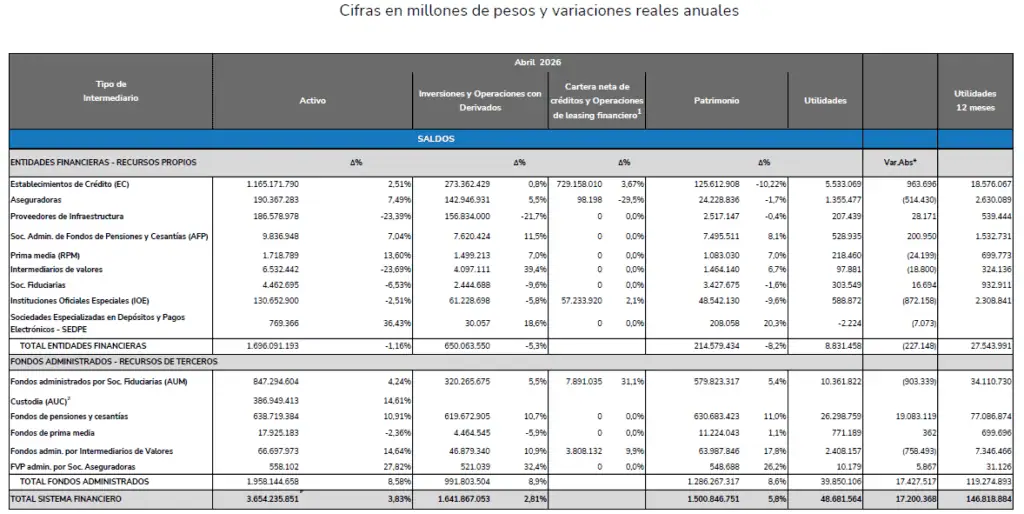This screenshot has height=514, width=1024.
Task: Click the 'Utilidades 12 meses' header
Action: (x=975, y=101)
